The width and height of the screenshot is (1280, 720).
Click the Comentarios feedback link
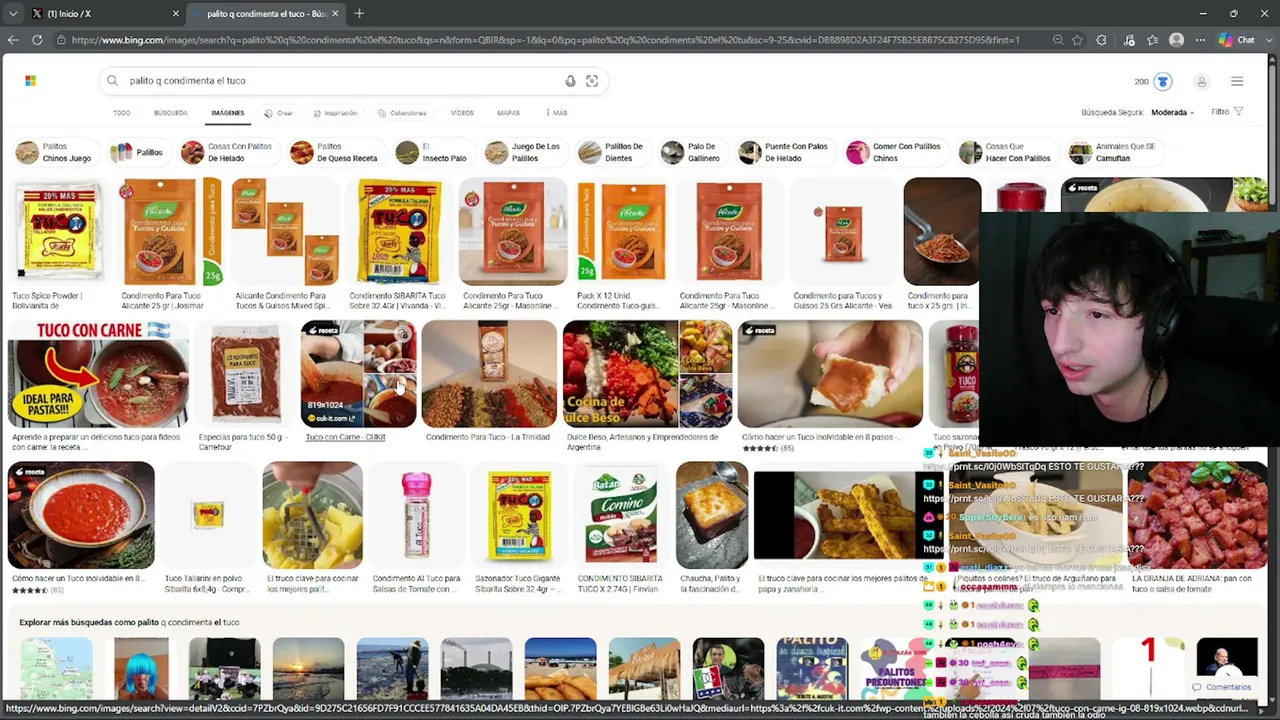(1222, 687)
